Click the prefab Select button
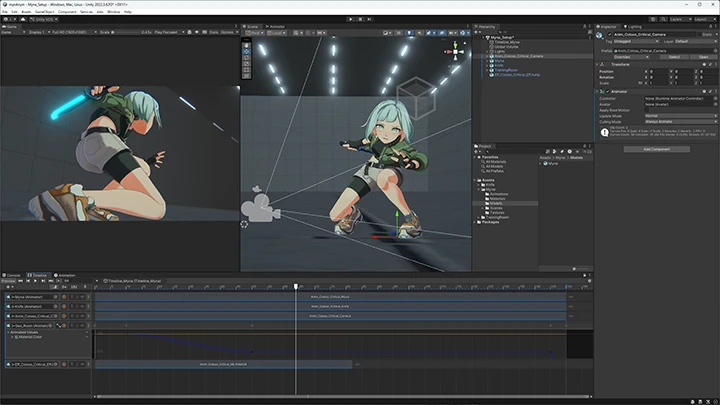This screenshot has width=720, height=405. click(x=674, y=57)
